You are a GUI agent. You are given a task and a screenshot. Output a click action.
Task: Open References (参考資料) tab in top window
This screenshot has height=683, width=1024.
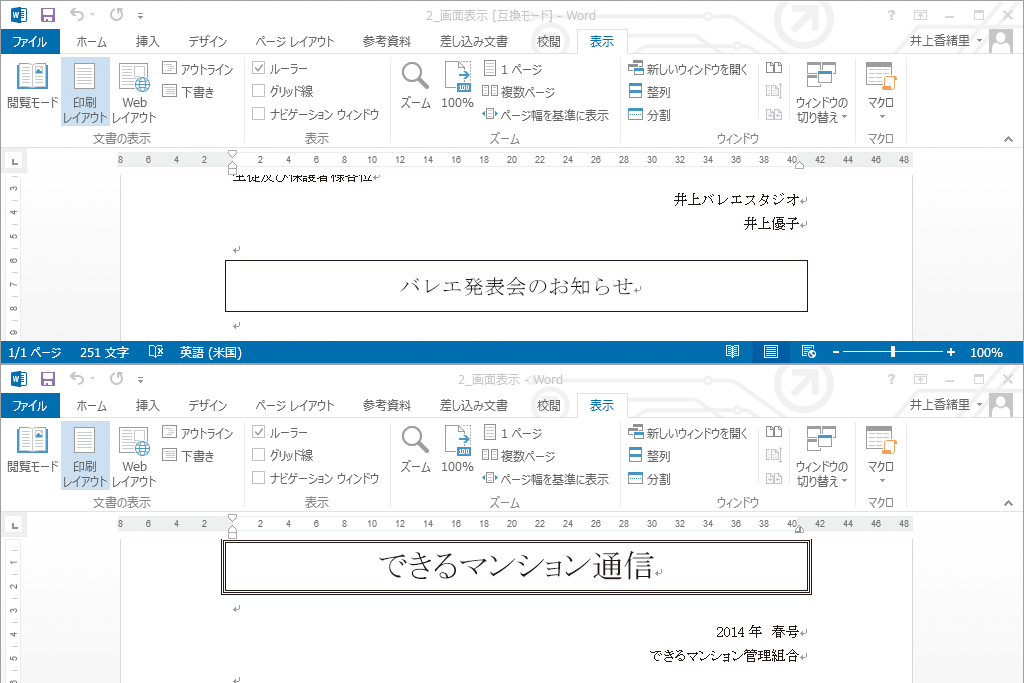pyautogui.click(x=387, y=41)
